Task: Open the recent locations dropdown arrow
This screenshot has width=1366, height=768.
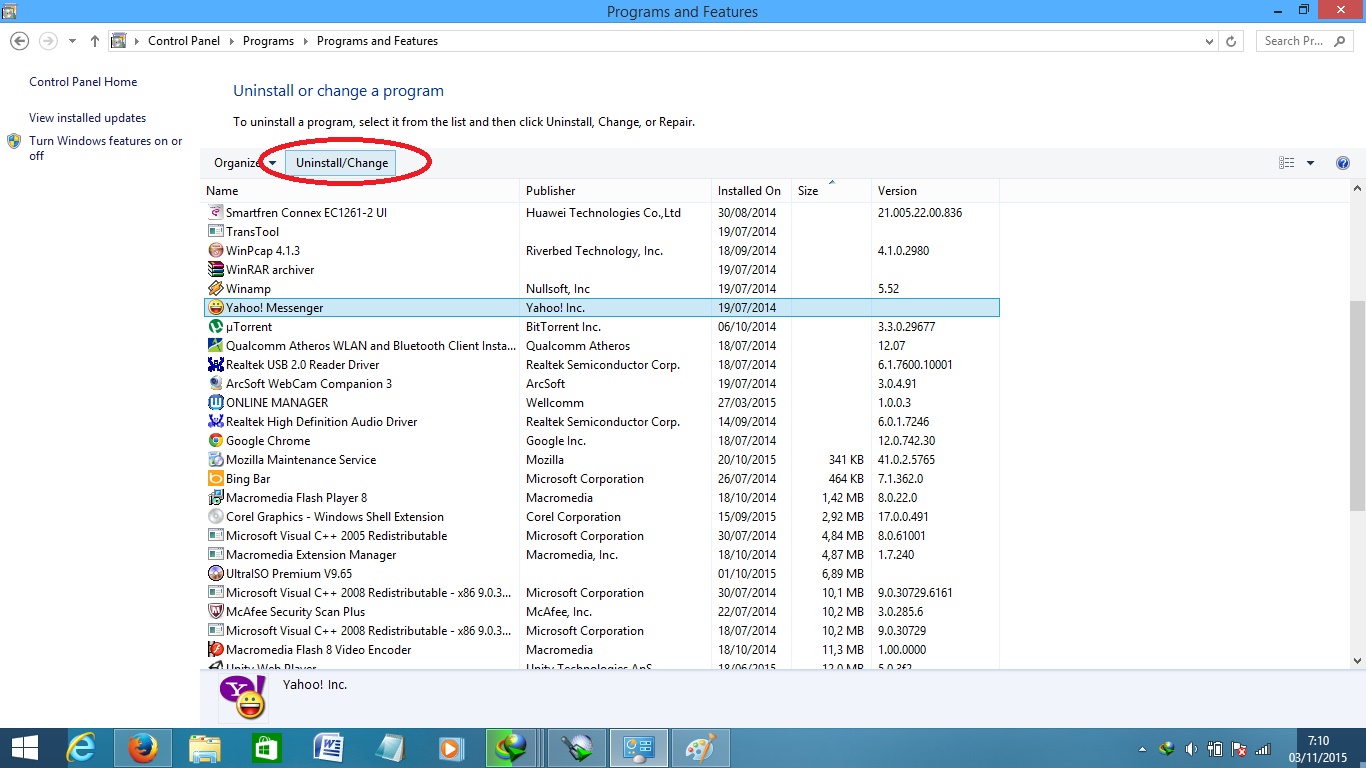Action: click(72, 41)
